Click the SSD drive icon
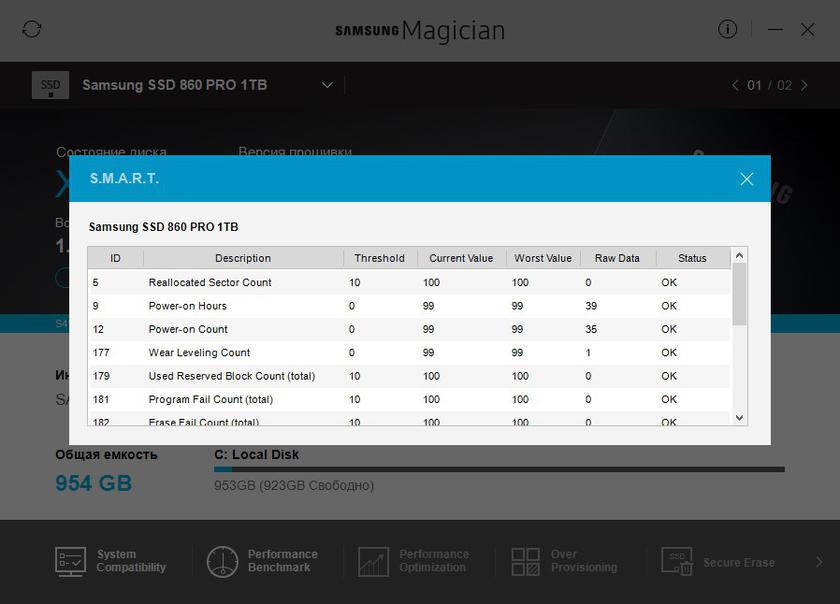840x604 pixels. tap(50, 86)
